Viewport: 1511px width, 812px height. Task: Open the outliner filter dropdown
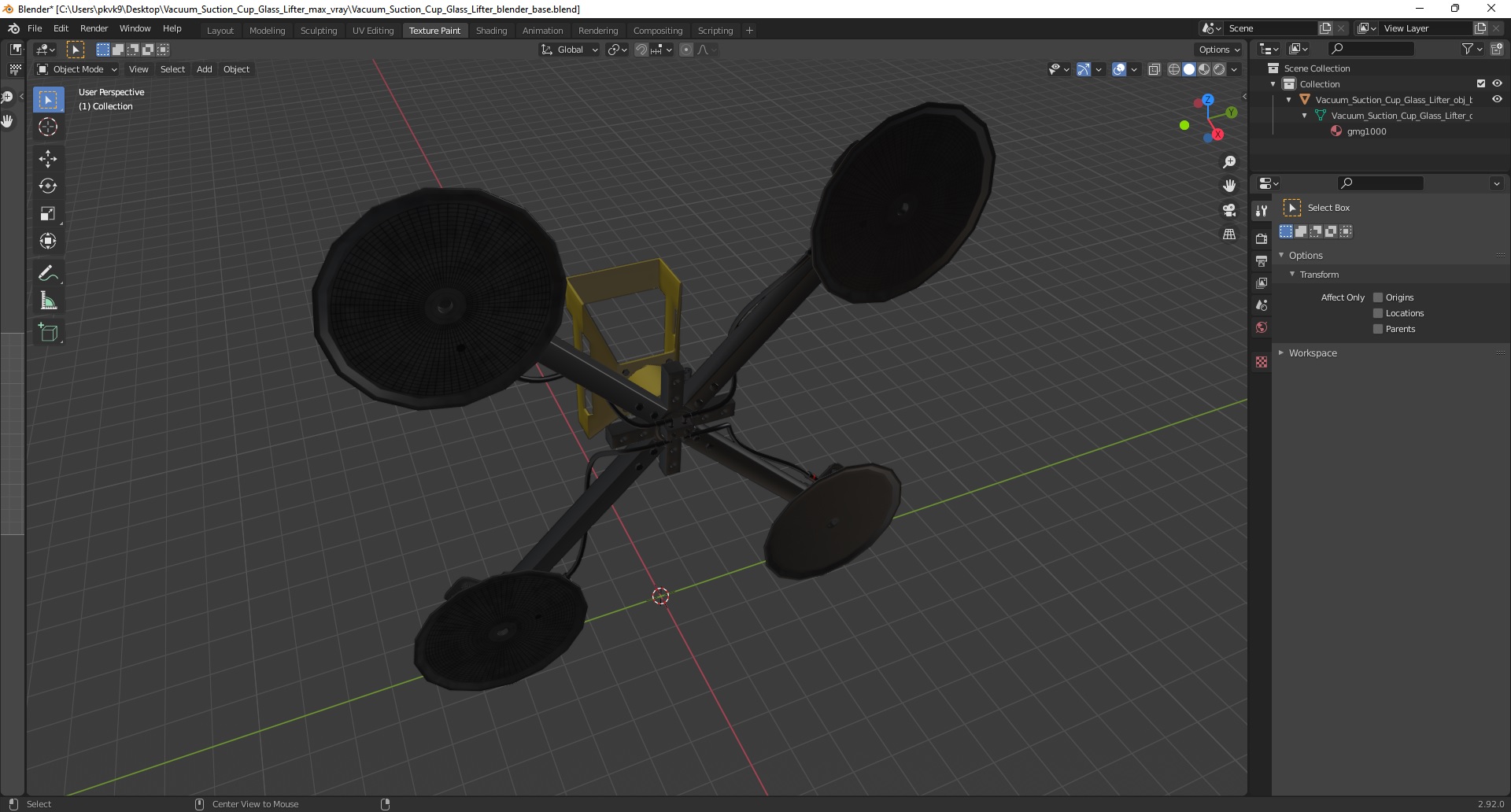click(x=1472, y=49)
